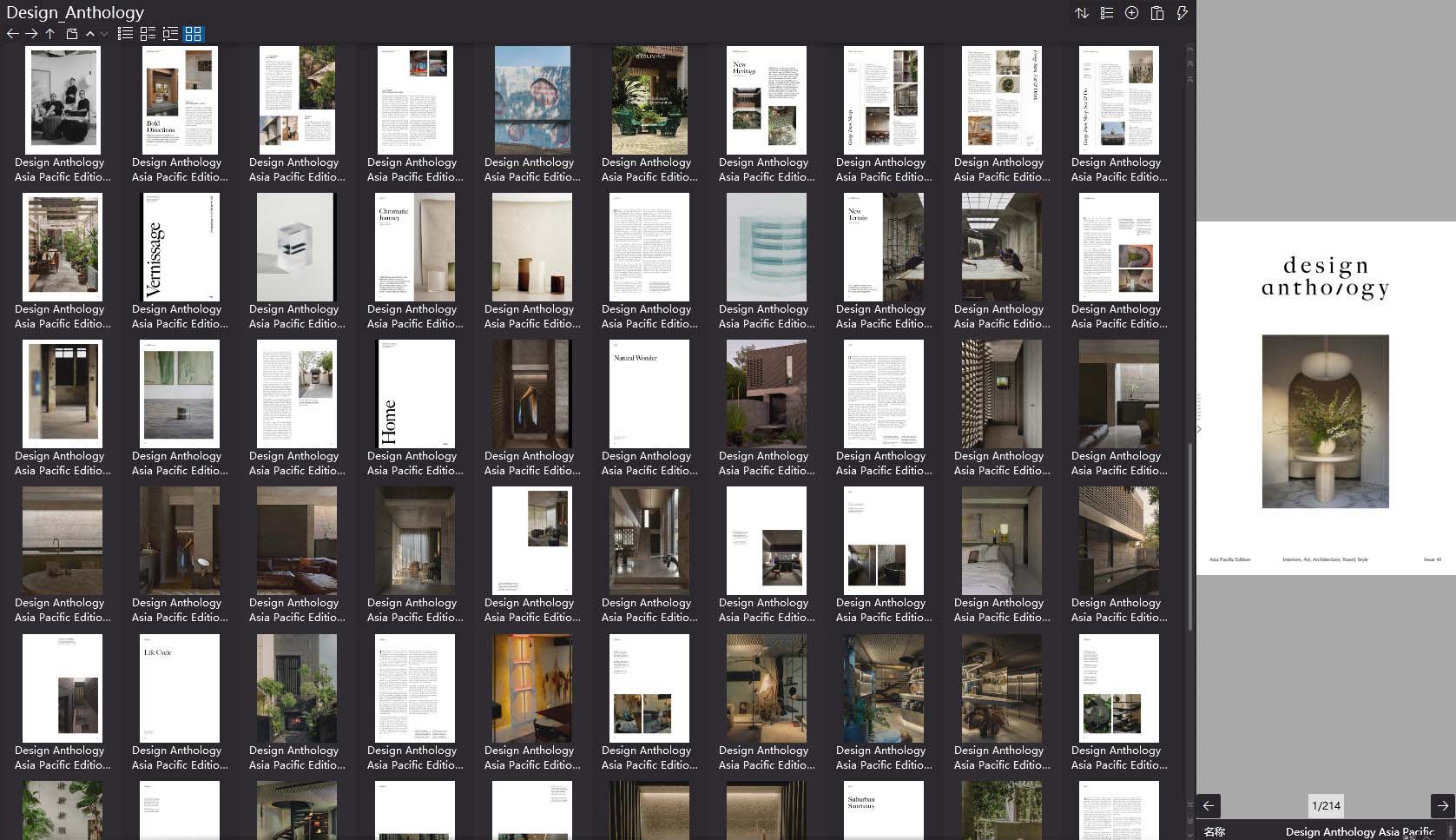Open the sort order tool
Screen dimensions: 1456x840
tap(1082, 12)
